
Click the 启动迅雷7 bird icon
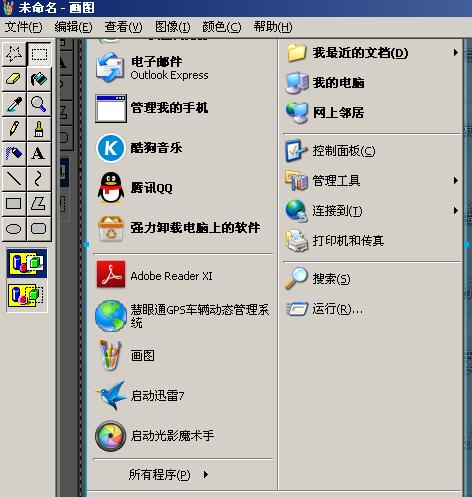pos(111,395)
